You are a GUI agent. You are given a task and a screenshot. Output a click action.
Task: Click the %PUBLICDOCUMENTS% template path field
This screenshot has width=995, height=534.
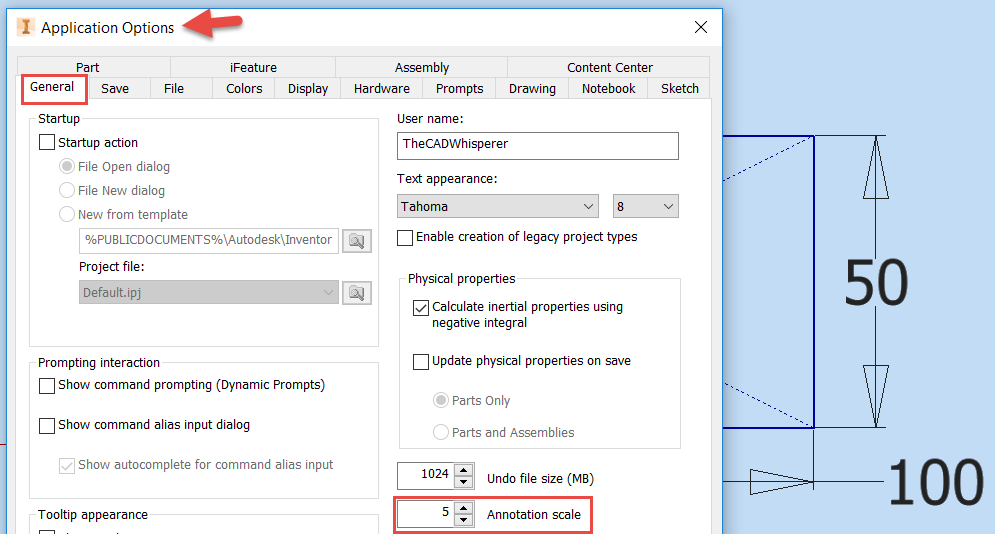pos(209,240)
